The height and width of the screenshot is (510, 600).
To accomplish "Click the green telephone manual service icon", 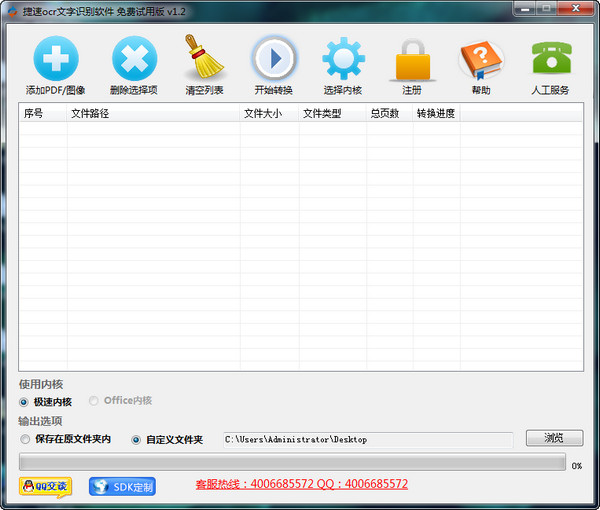I will (x=551, y=58).
